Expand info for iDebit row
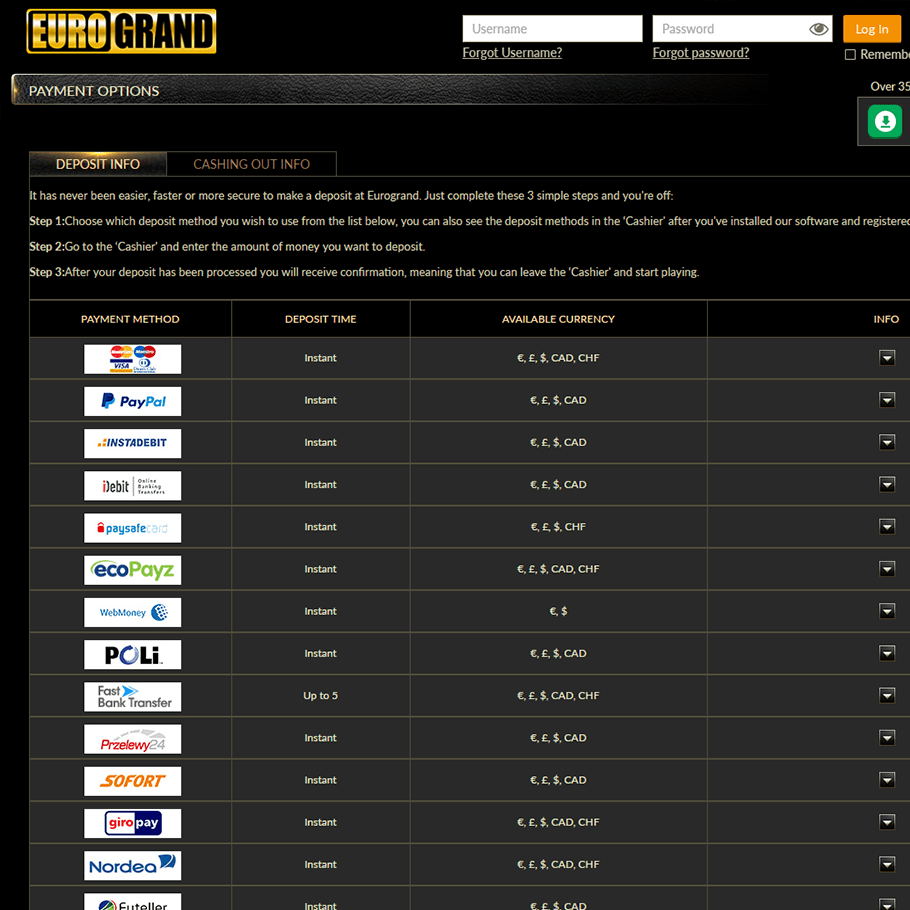Image resolution: width=910 pixels, height=910 pixels. [x=887, y=484]
